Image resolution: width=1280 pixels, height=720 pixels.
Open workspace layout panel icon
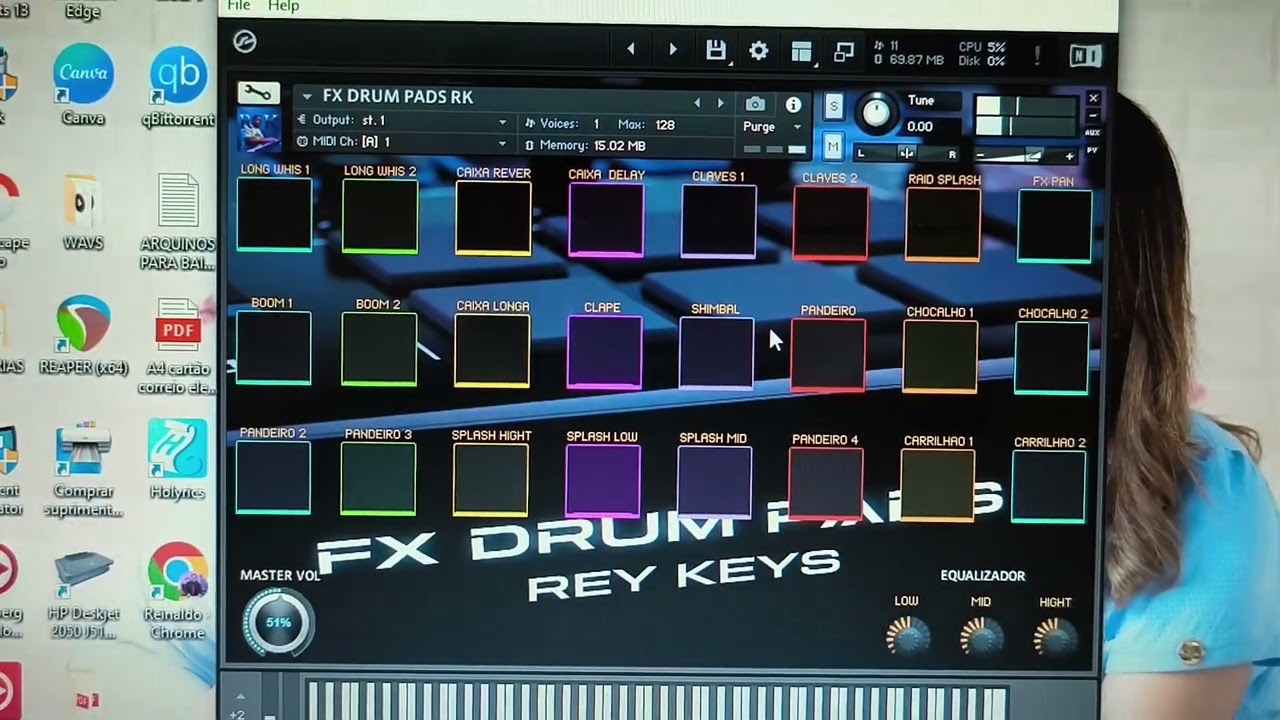(801, 51)
